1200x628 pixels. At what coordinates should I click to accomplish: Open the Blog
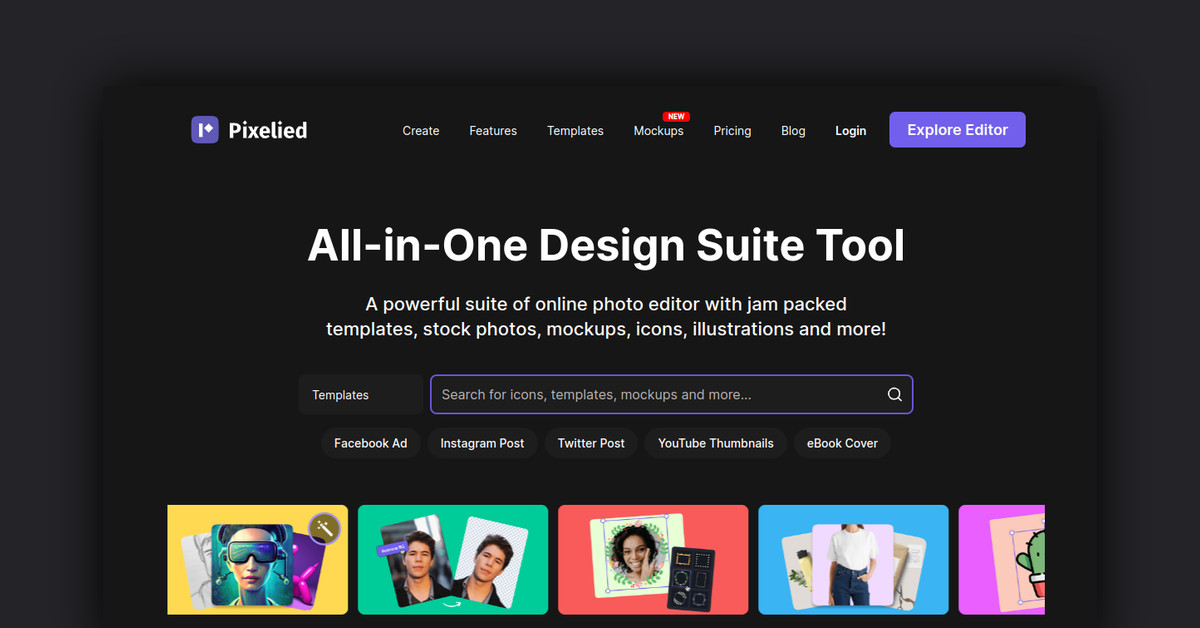pos(793,130)
